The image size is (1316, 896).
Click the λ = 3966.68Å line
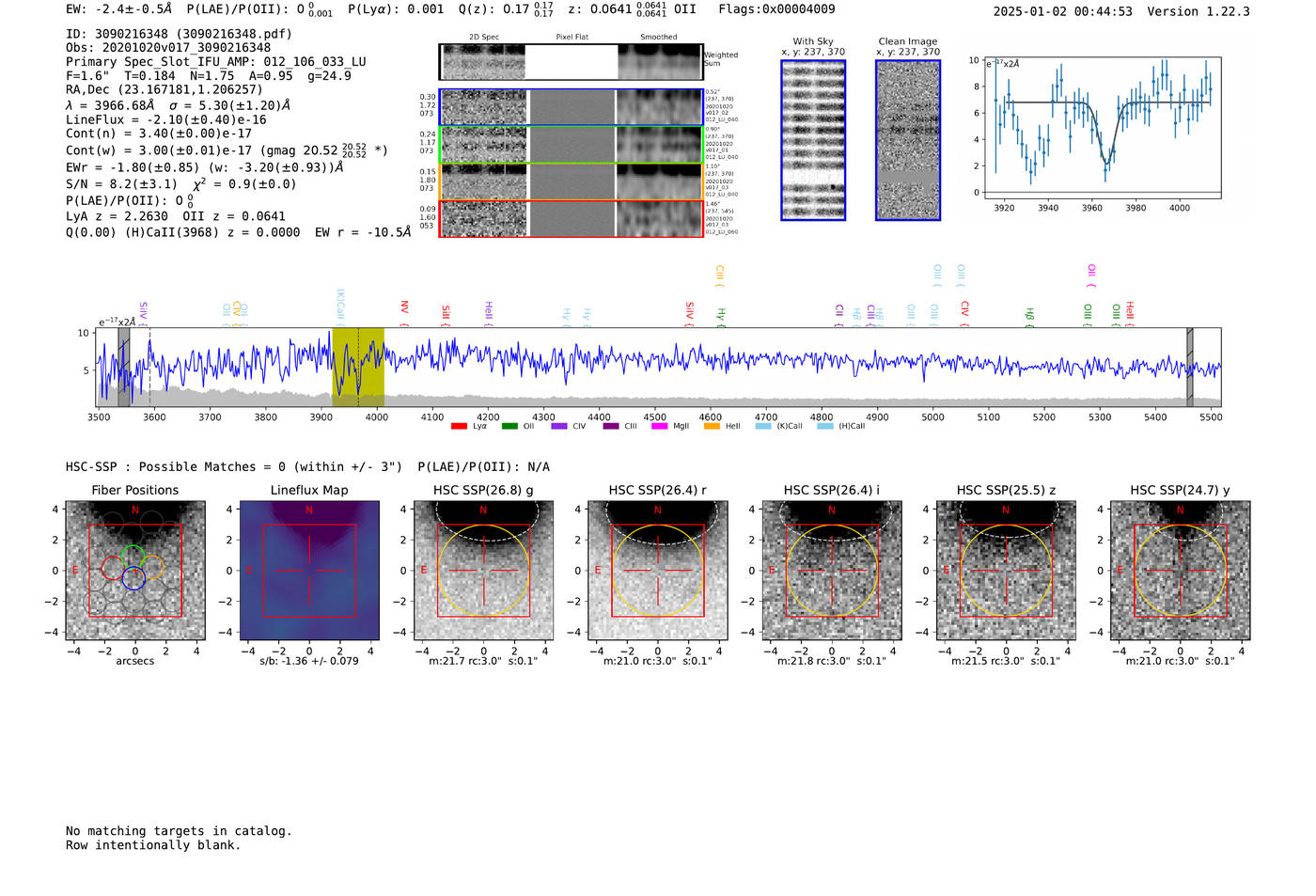[179, 105]
